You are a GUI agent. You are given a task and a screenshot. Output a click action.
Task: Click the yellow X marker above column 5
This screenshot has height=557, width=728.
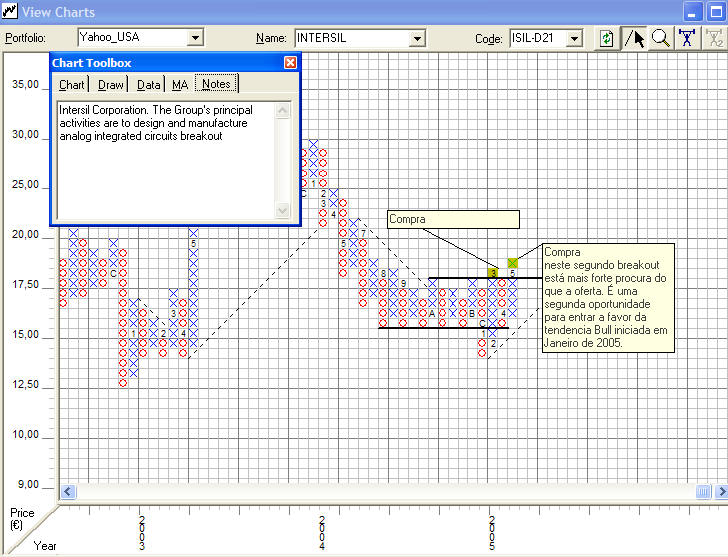(513, 263)
